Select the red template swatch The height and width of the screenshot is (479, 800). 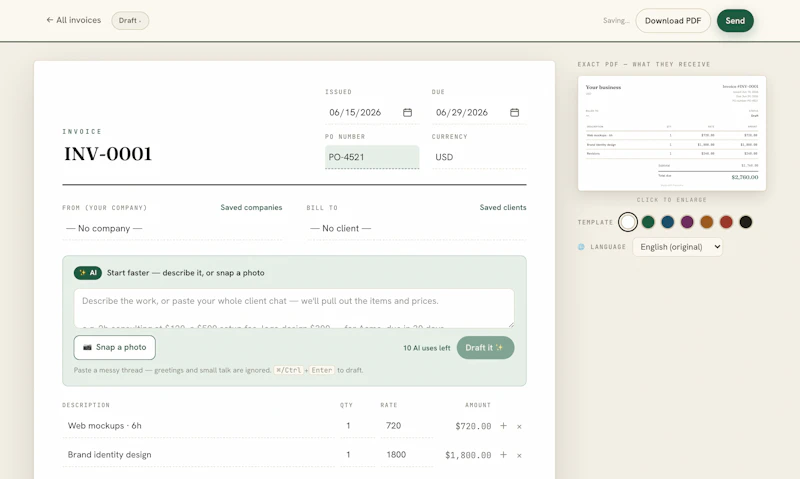(x=726, y=222)
